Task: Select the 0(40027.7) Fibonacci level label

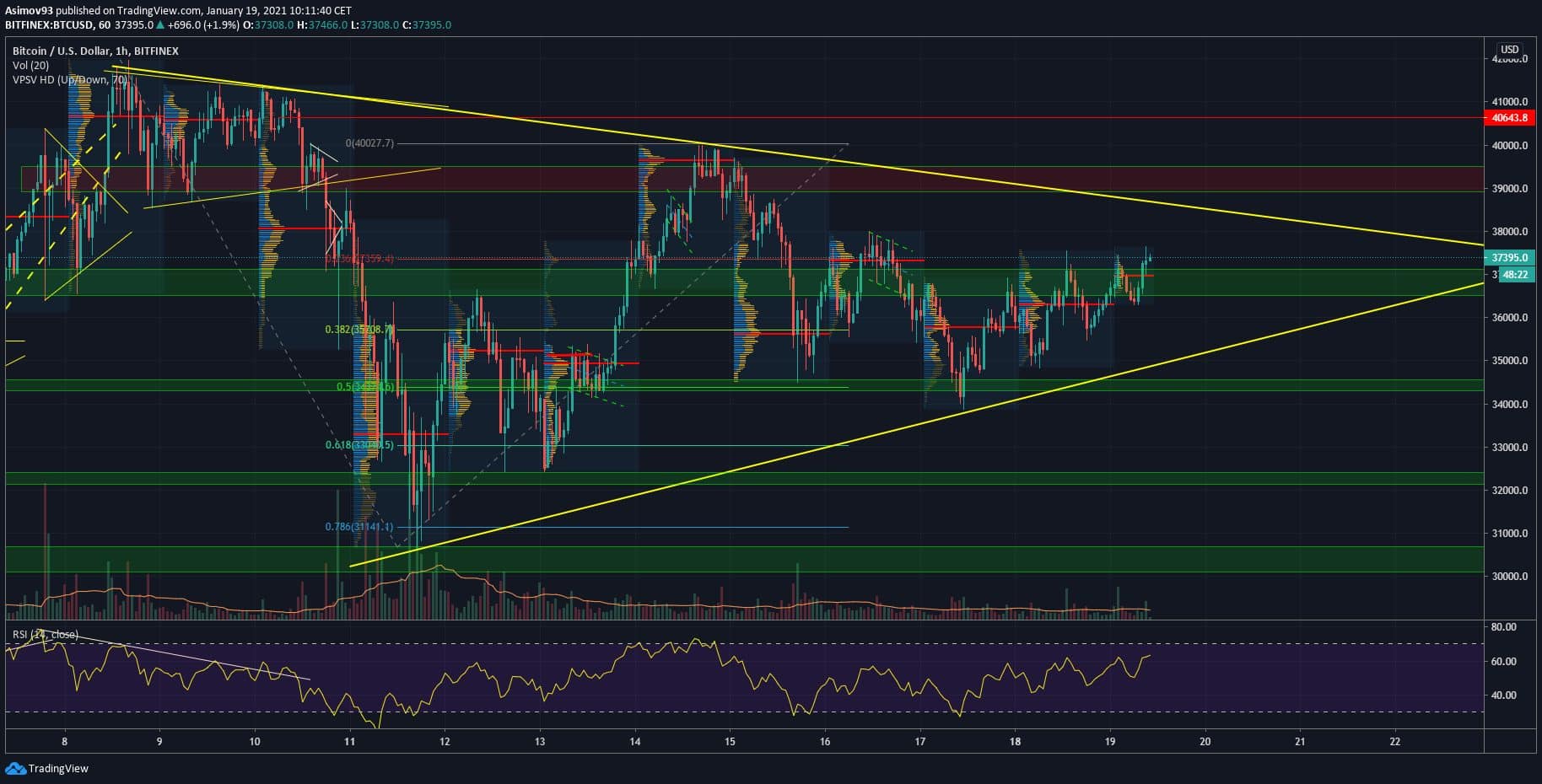Action: coord(369,143)
